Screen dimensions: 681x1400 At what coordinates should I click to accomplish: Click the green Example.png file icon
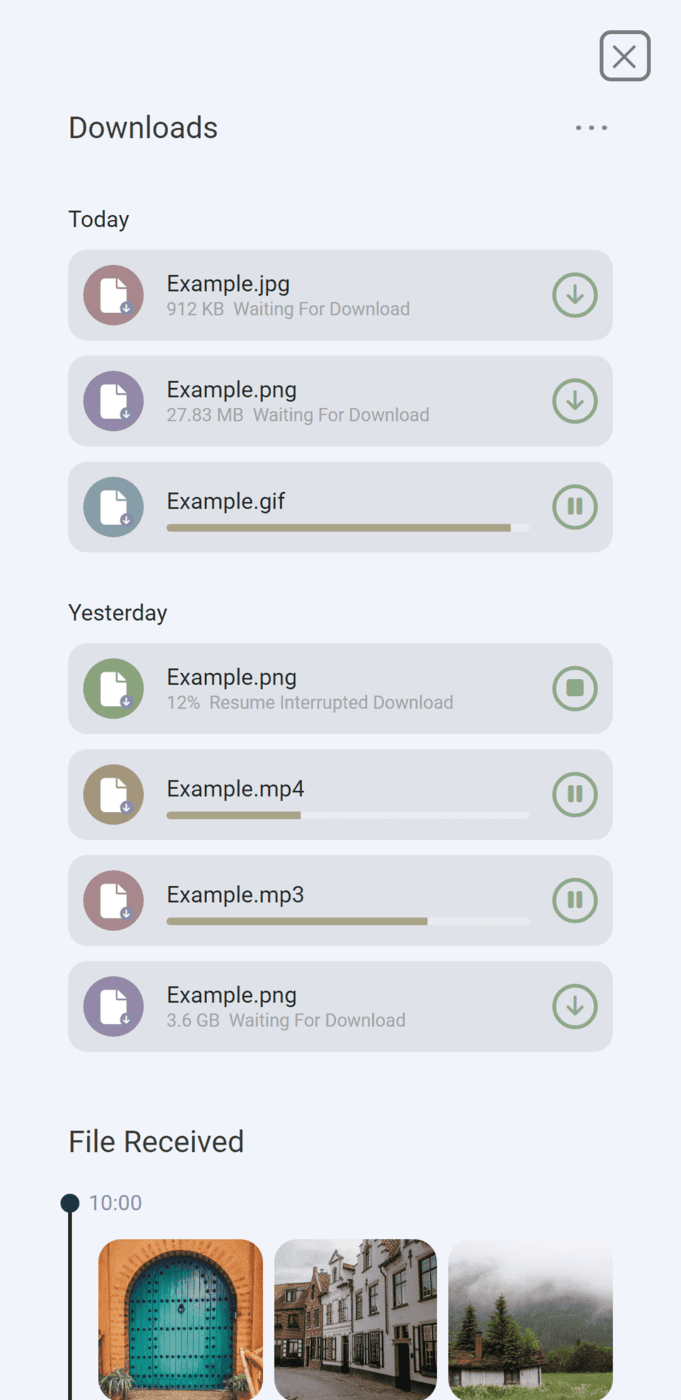coord(114,688)
